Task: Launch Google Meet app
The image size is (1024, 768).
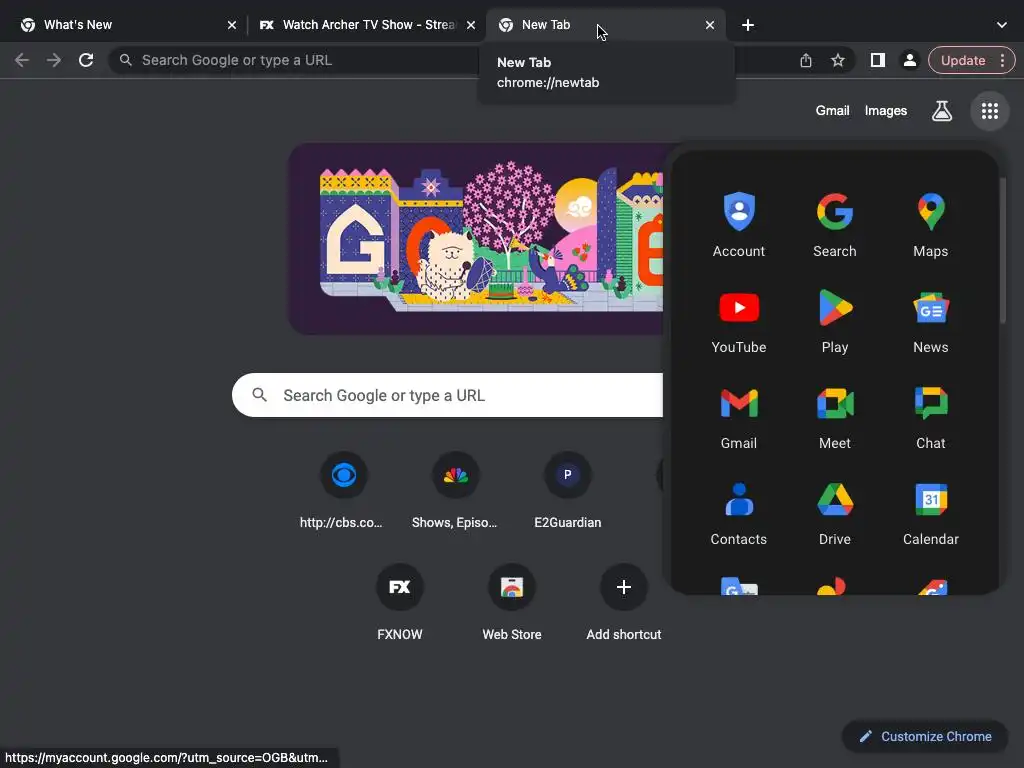Action: coord(835,416)
